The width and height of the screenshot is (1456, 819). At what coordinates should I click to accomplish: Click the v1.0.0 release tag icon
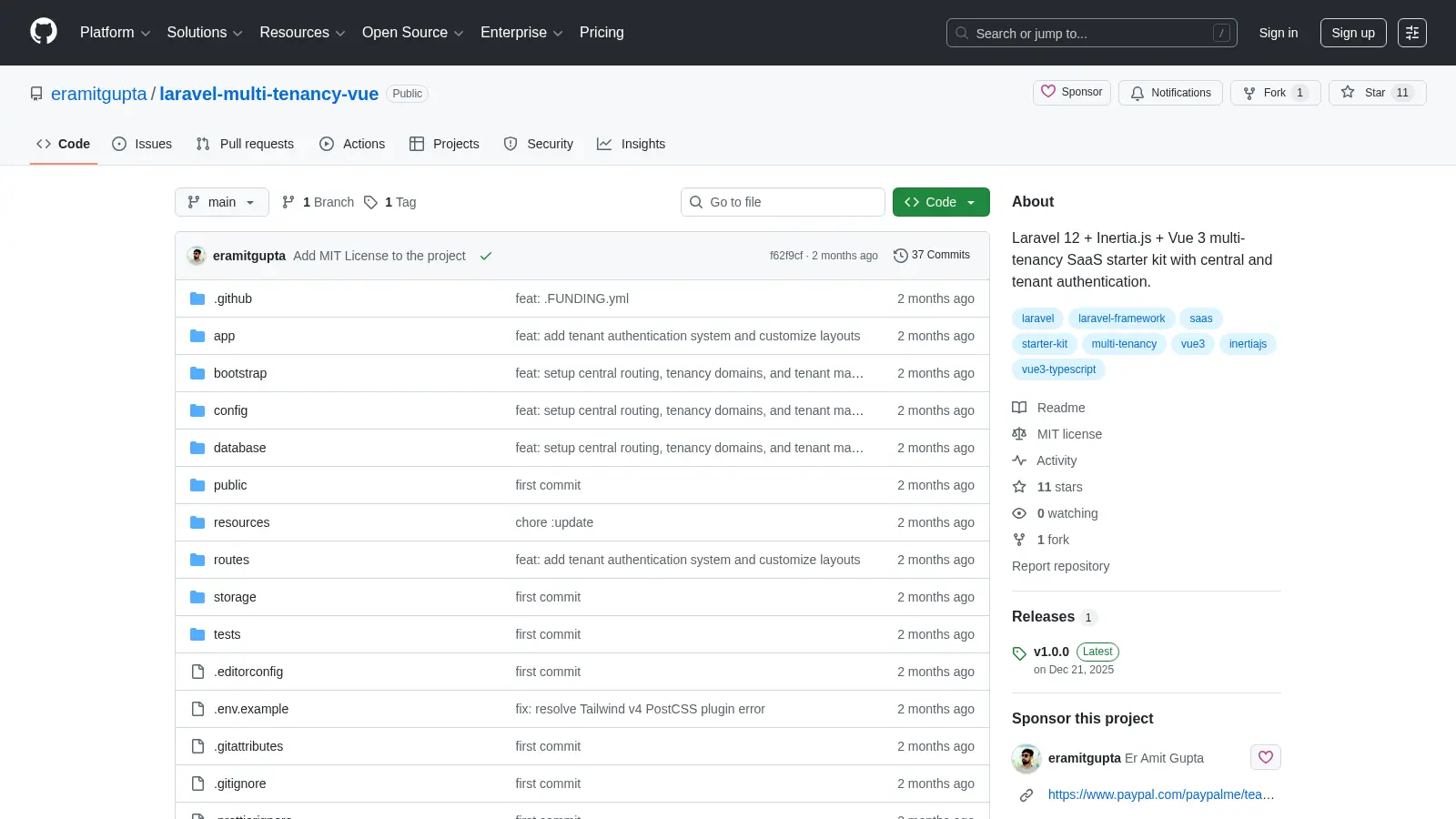(x=1019, y=653)
